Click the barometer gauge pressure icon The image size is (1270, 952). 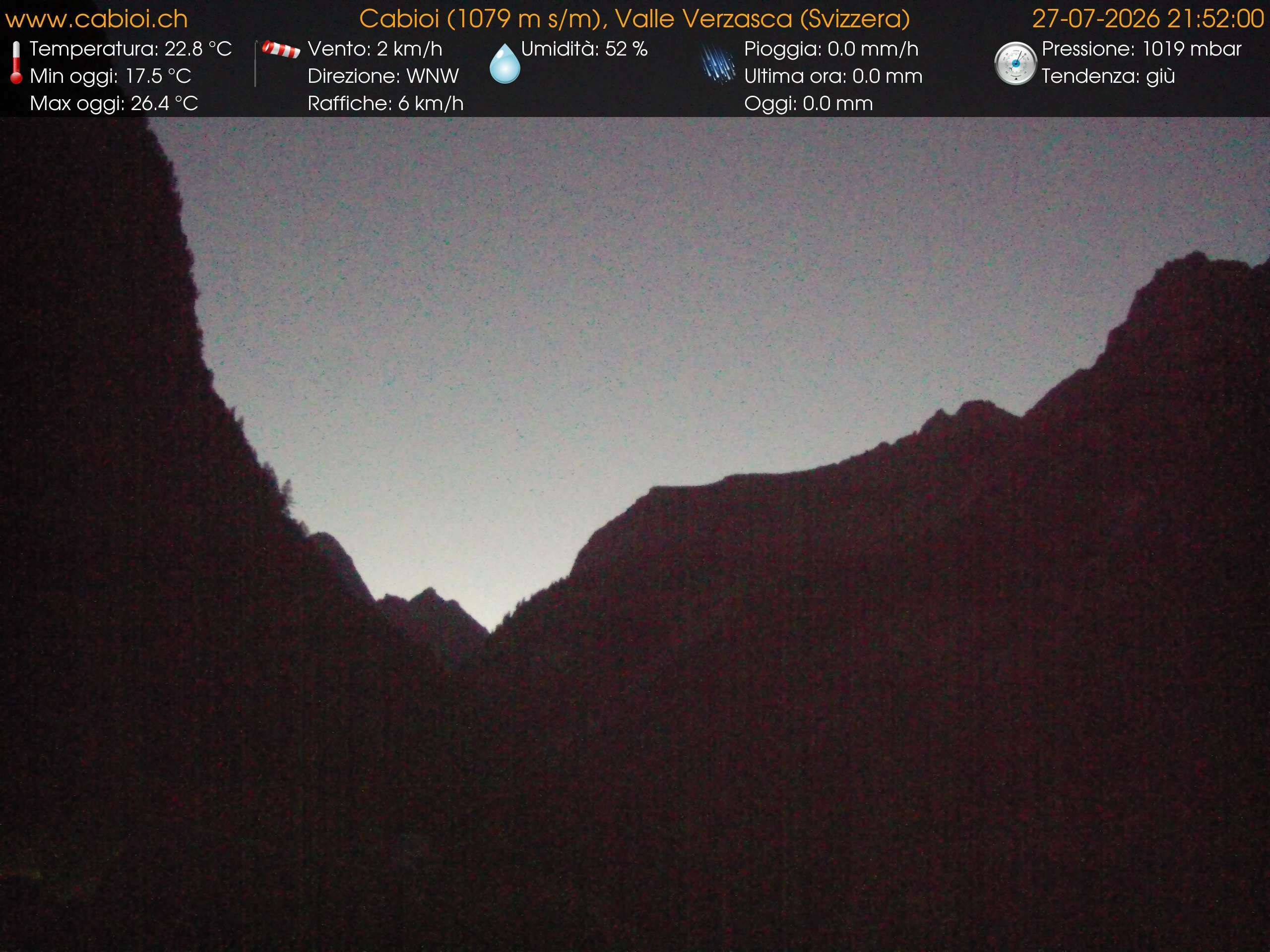pos(1015,63)
